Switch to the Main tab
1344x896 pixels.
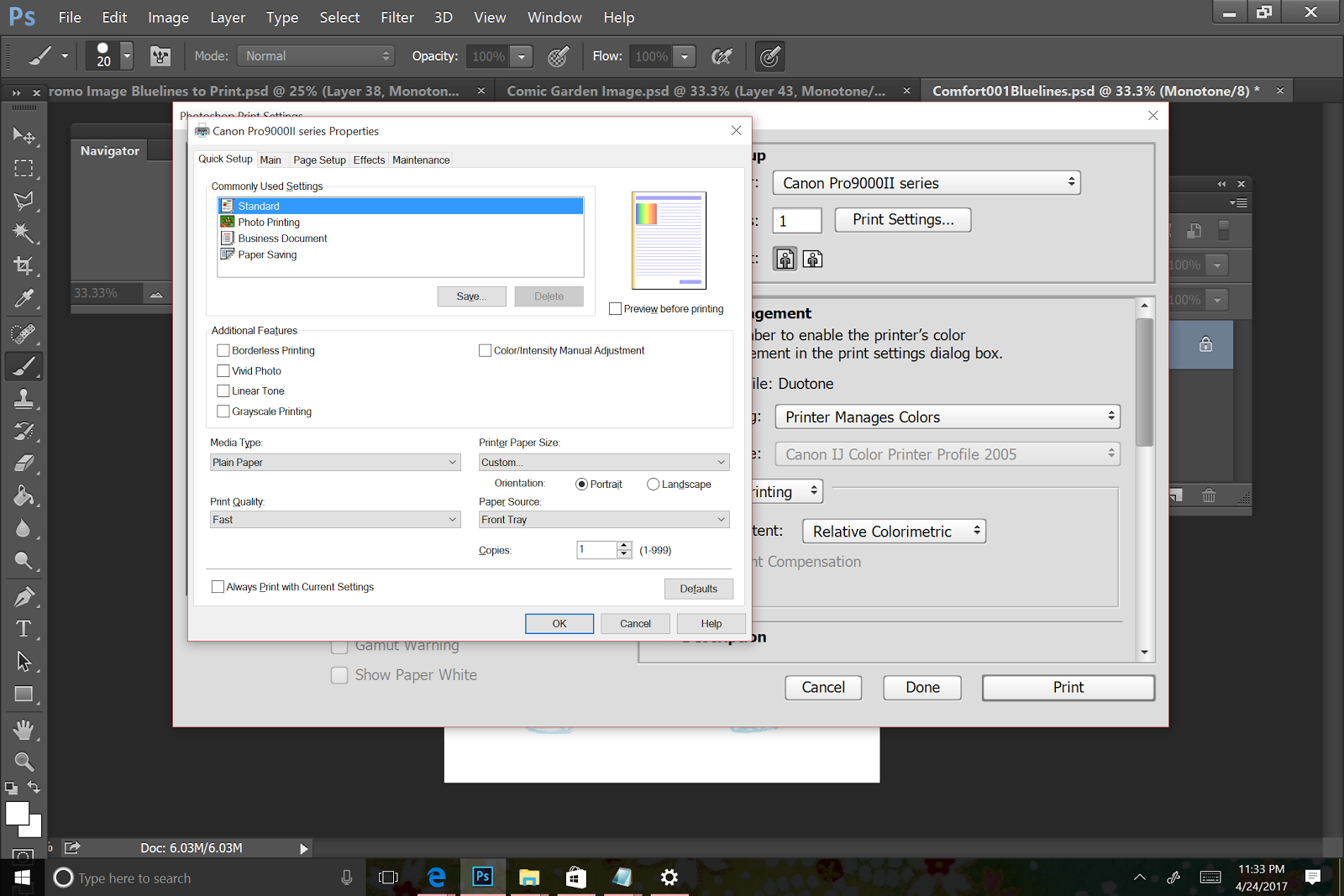coord(270,160)
